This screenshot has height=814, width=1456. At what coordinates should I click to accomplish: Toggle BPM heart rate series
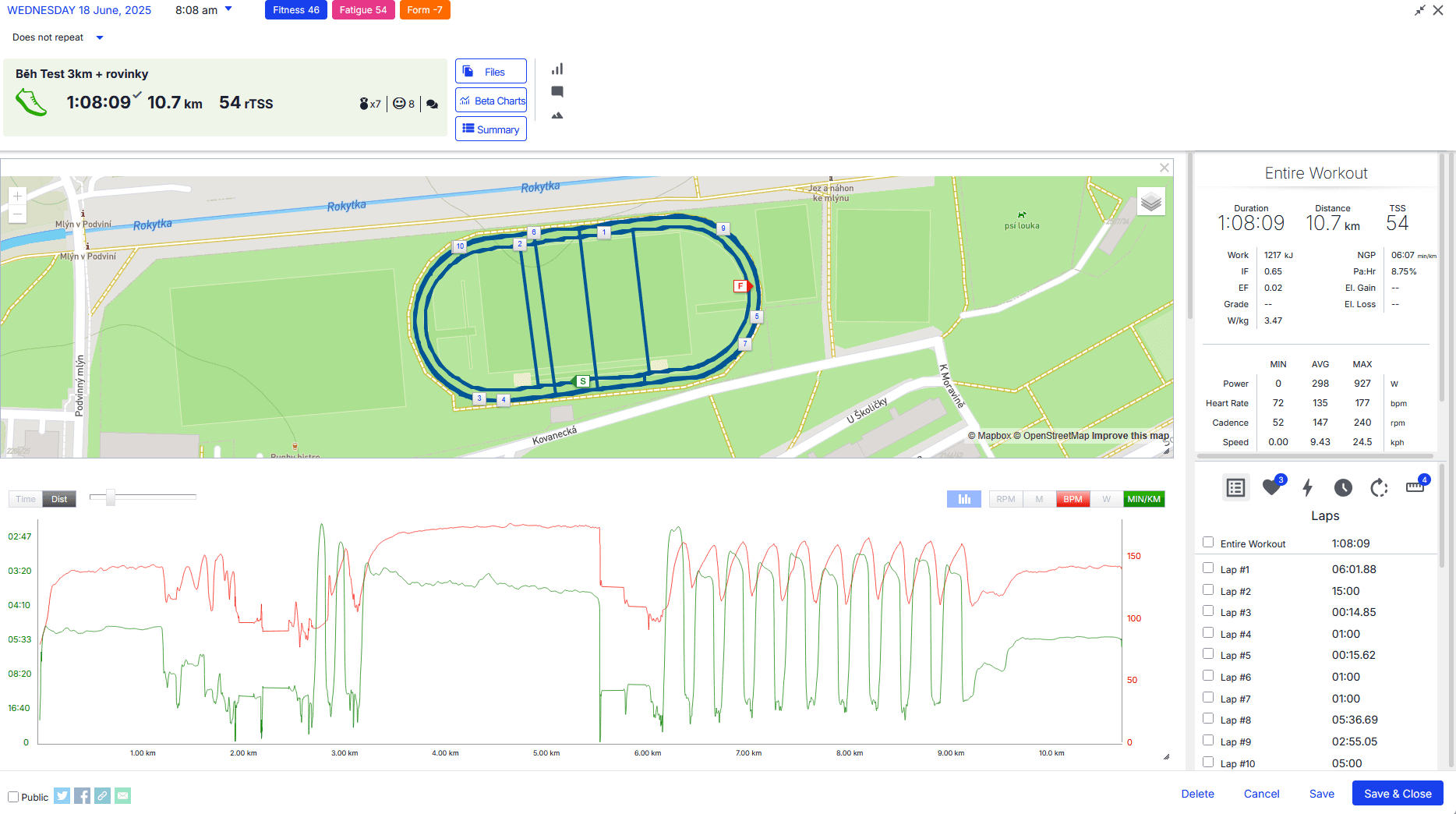tap(1073, 499)
